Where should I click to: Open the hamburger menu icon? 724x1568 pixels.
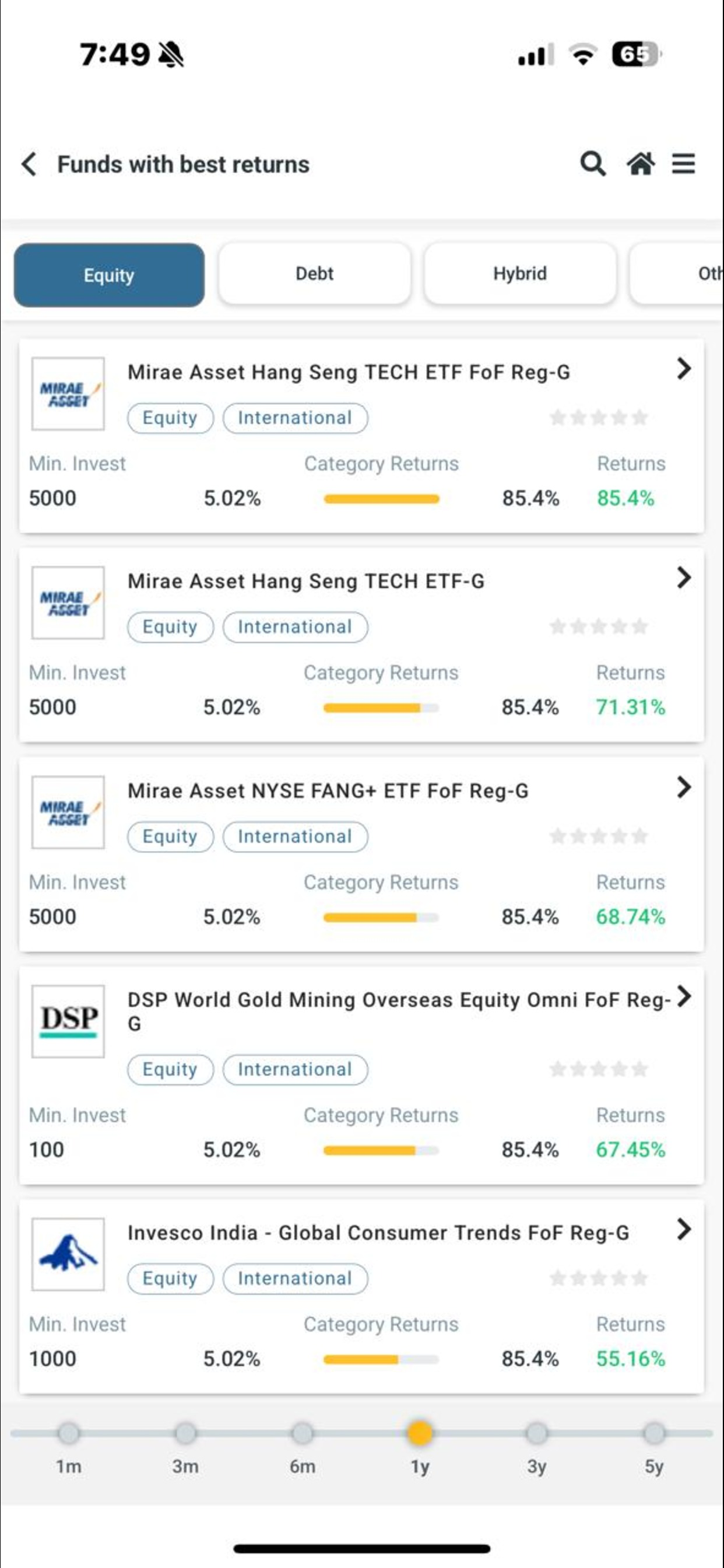click(x=683, y=164)
